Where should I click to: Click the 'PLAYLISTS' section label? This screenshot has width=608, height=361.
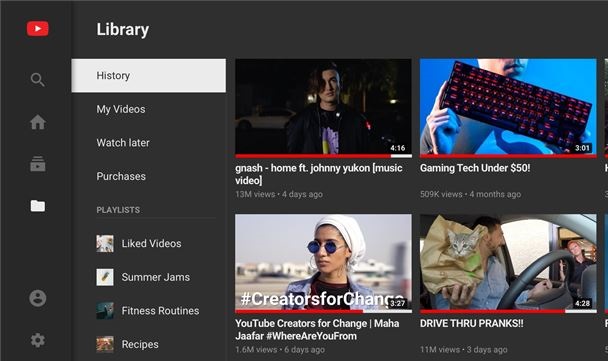click(x=118, y=210)
